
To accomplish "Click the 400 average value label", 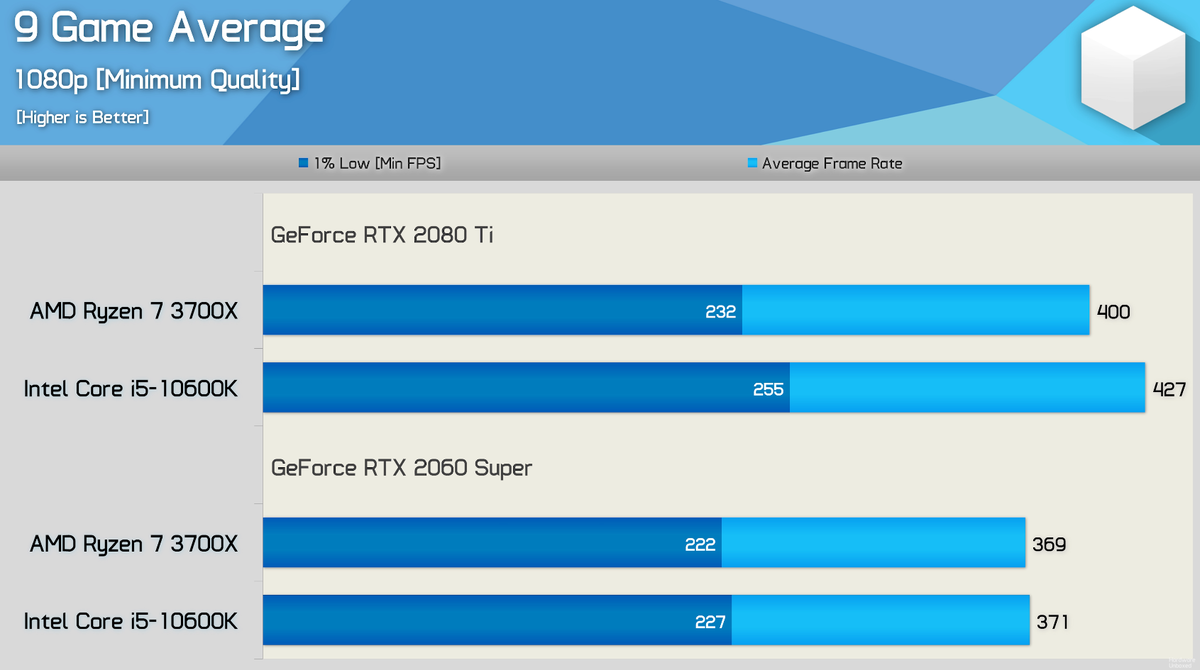I will 1113,312.
